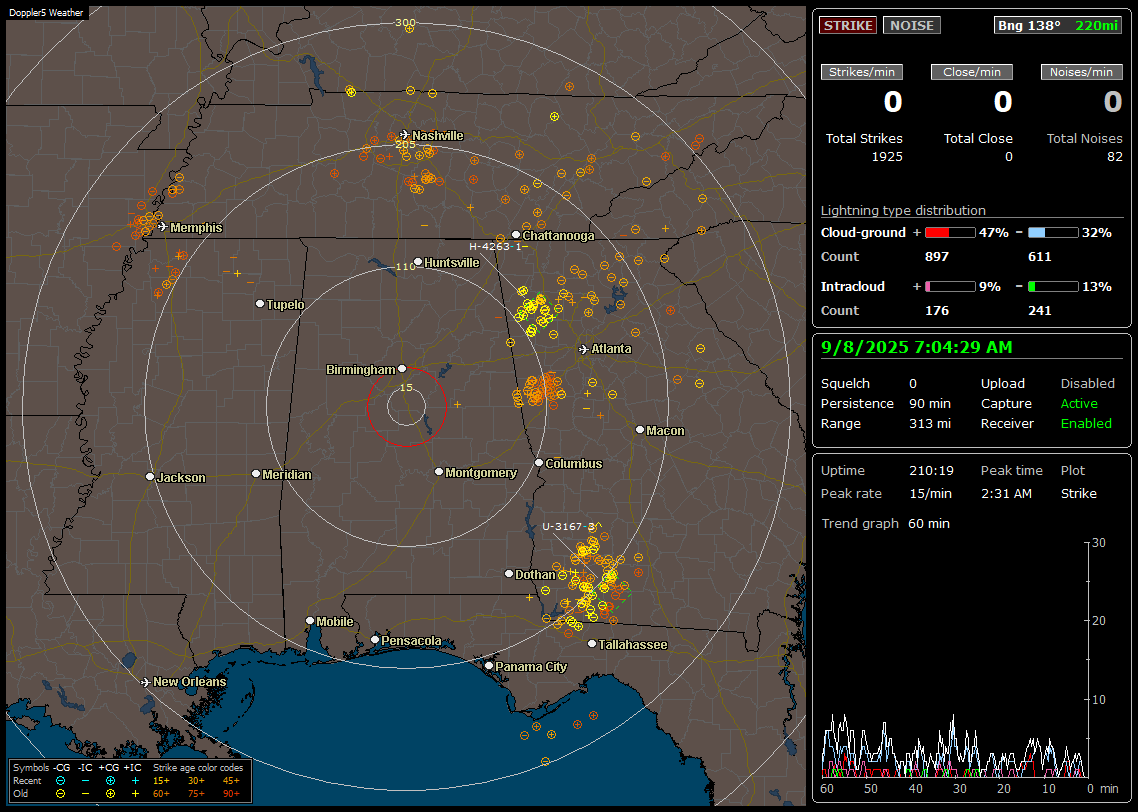The width and height of the screenshot is (1138, 812).
Task: Click the 300 range ring label
Action: pyautogui.click(x=405, y=22)
